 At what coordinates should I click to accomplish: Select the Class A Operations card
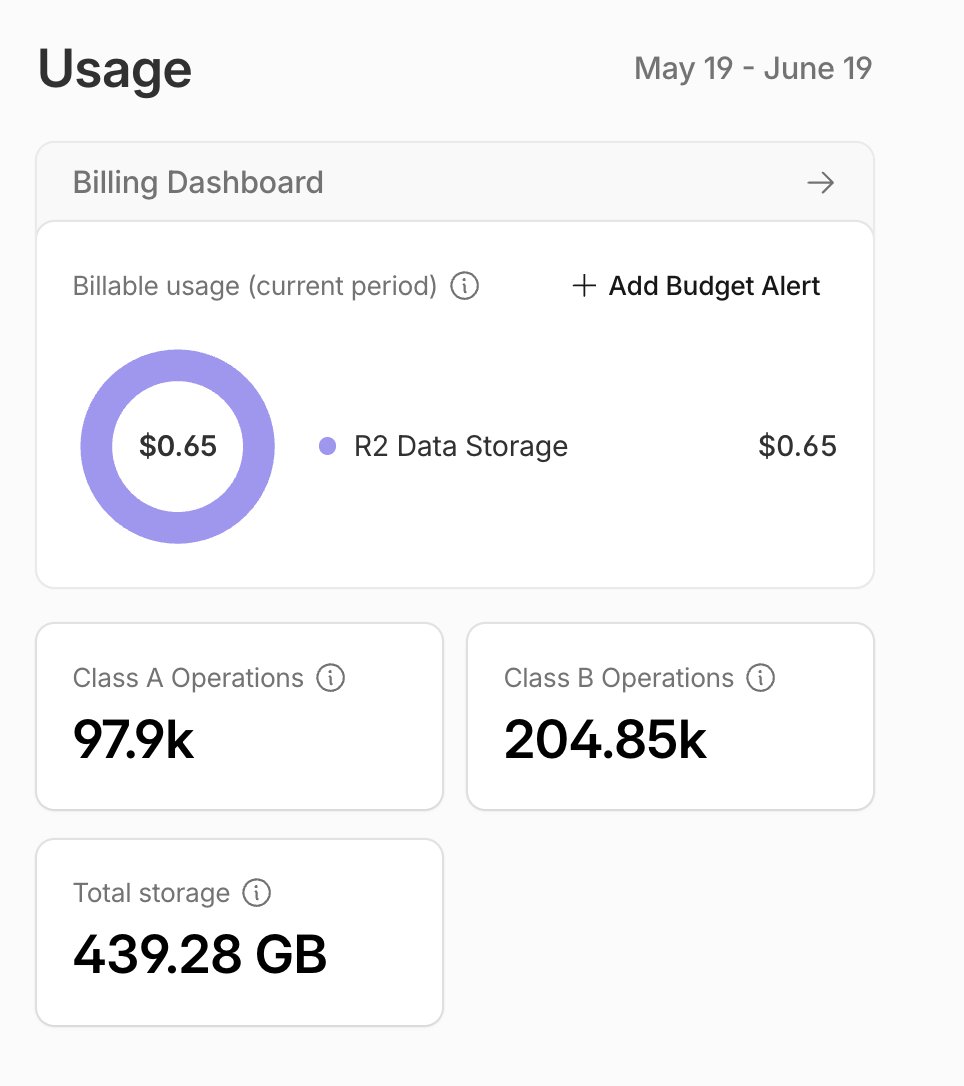240,716
